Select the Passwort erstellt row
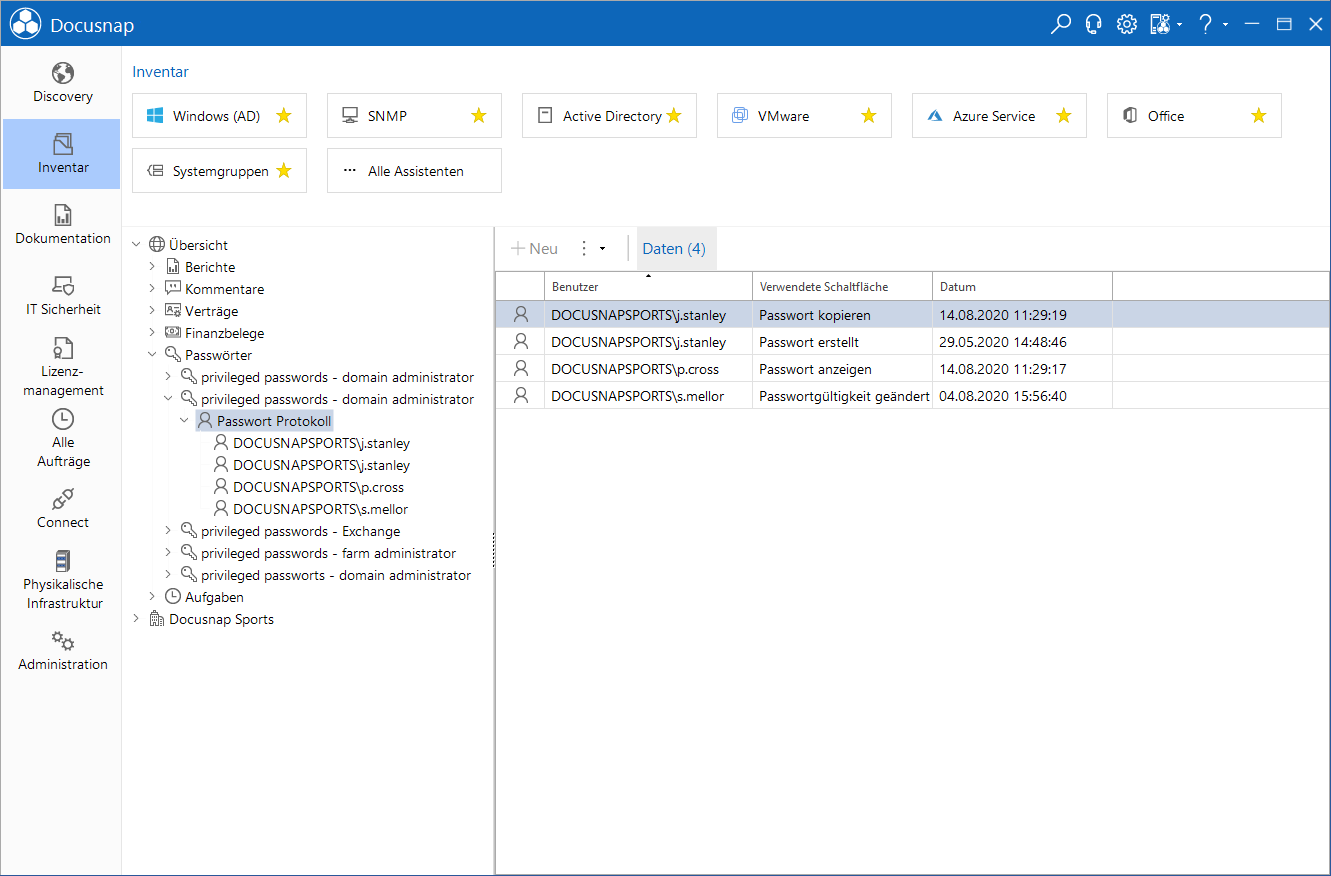 [913, 342]
